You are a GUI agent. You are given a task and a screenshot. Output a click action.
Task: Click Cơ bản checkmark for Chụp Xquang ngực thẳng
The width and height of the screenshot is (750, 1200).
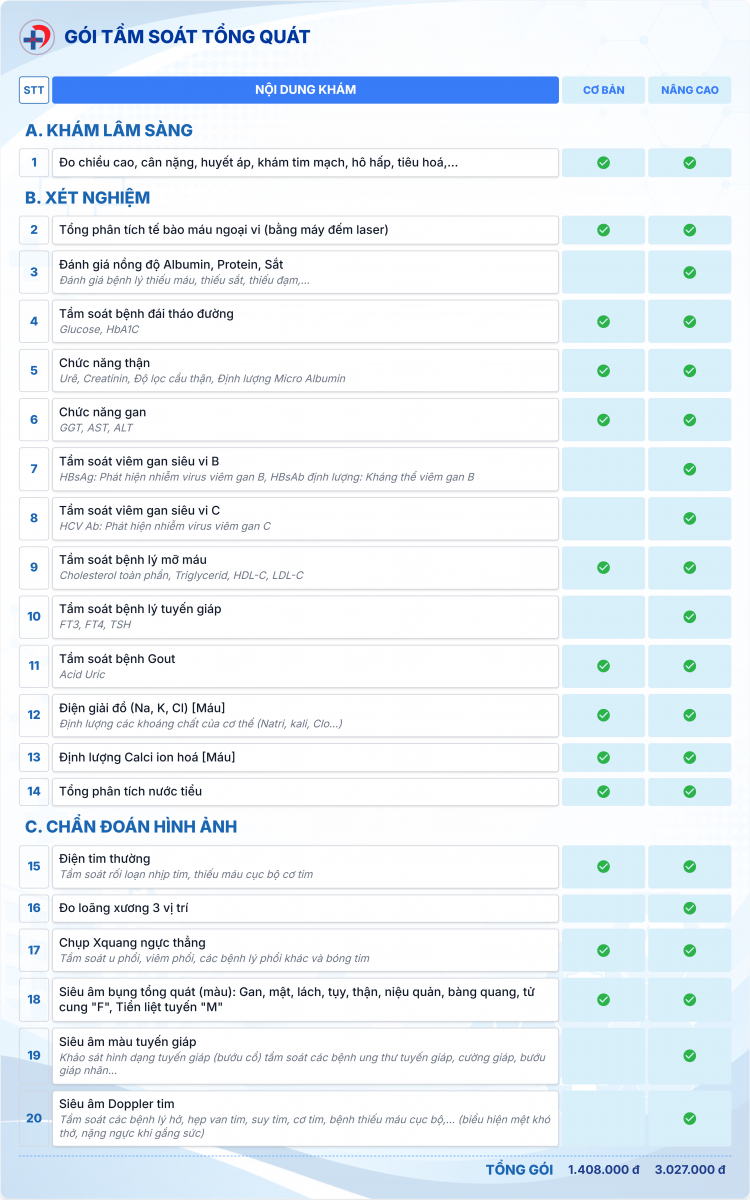[603, 950]
